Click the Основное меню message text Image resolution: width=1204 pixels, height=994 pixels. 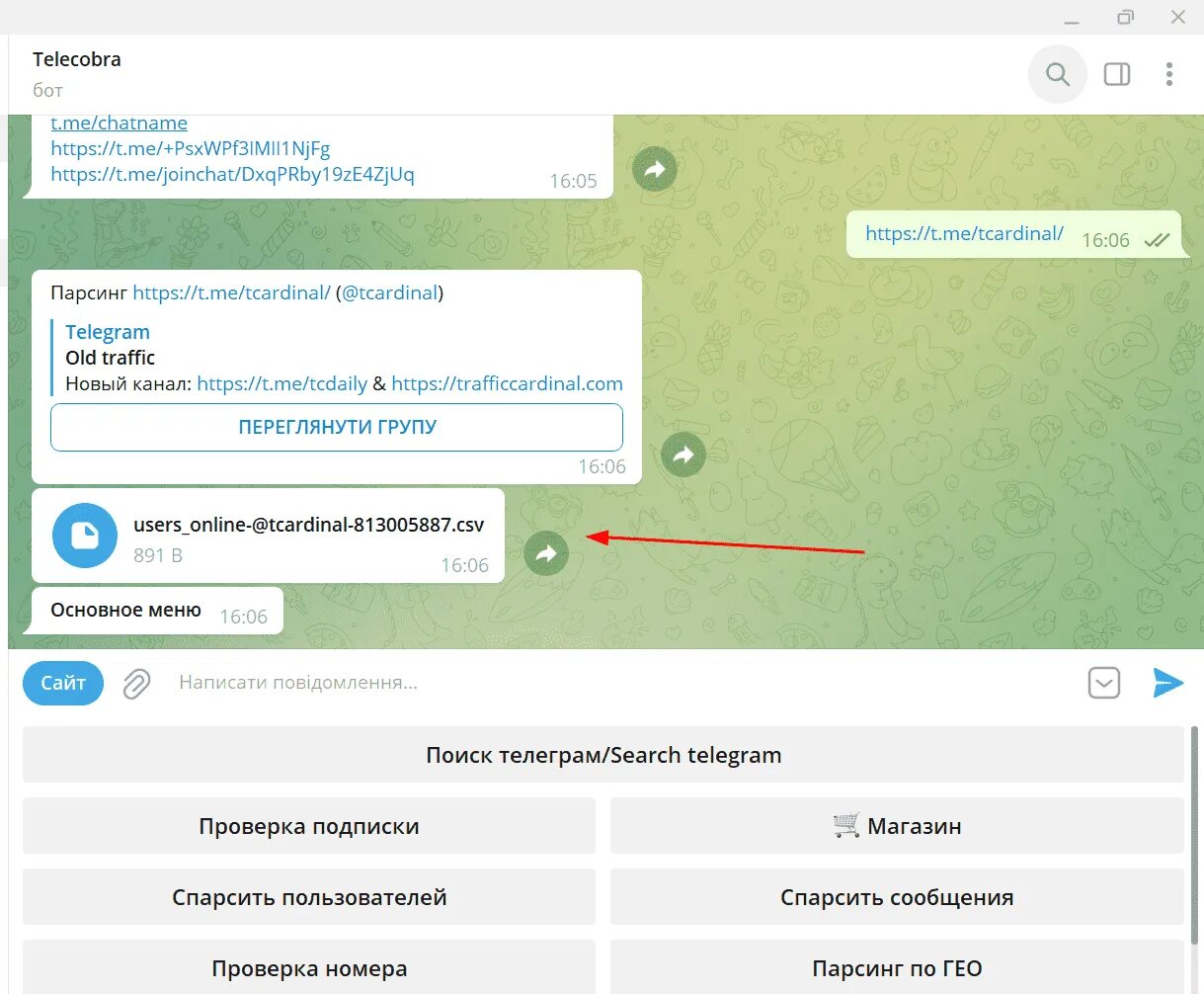125,610
